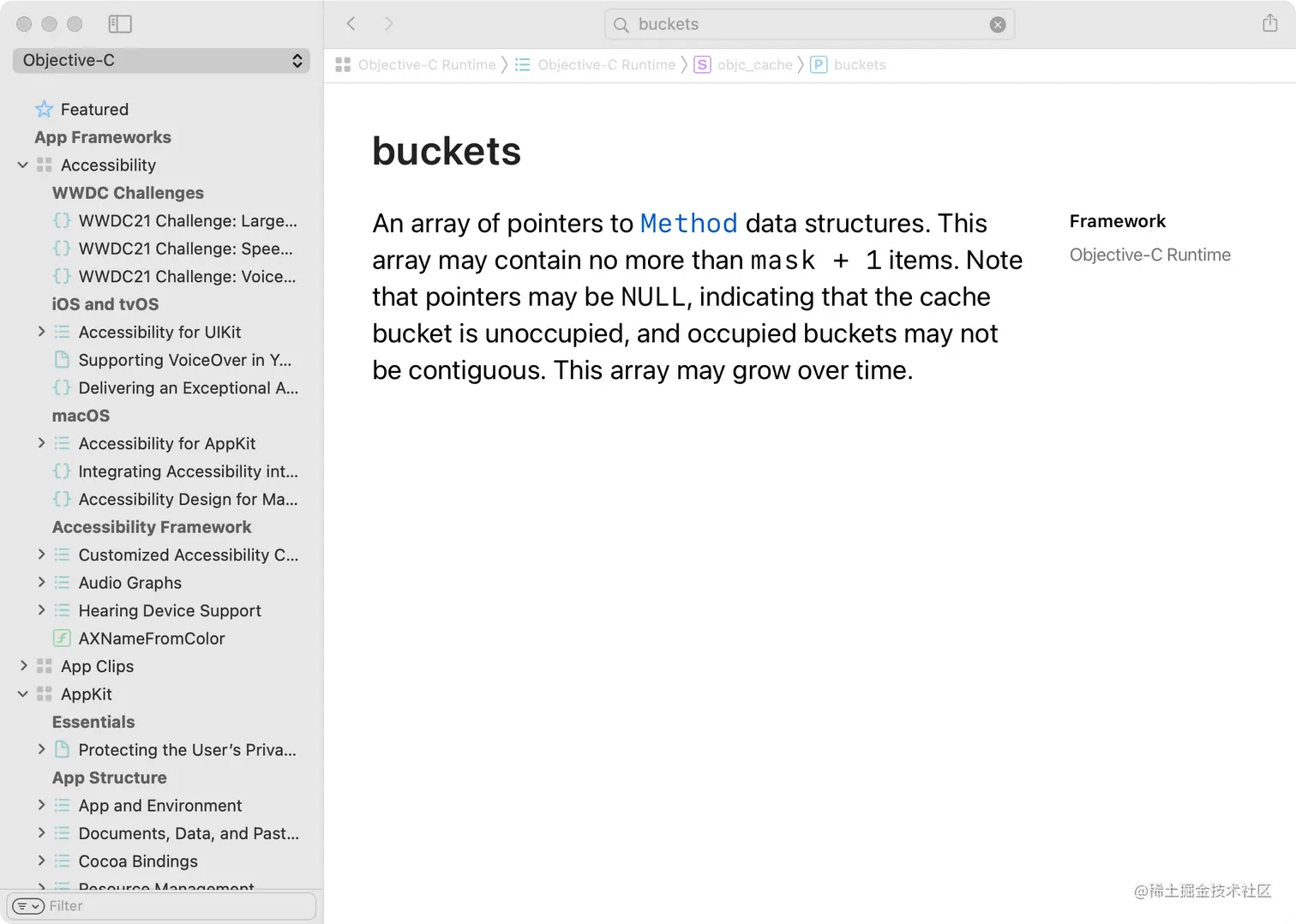
Task: Click the search field containing buckets
Action: tap(809, 24)
